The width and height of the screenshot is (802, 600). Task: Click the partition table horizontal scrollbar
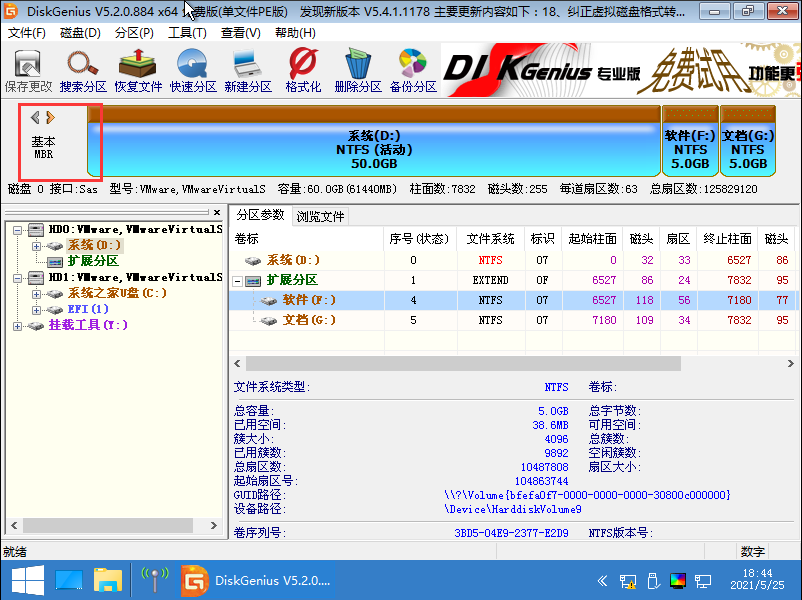[500, 362]
